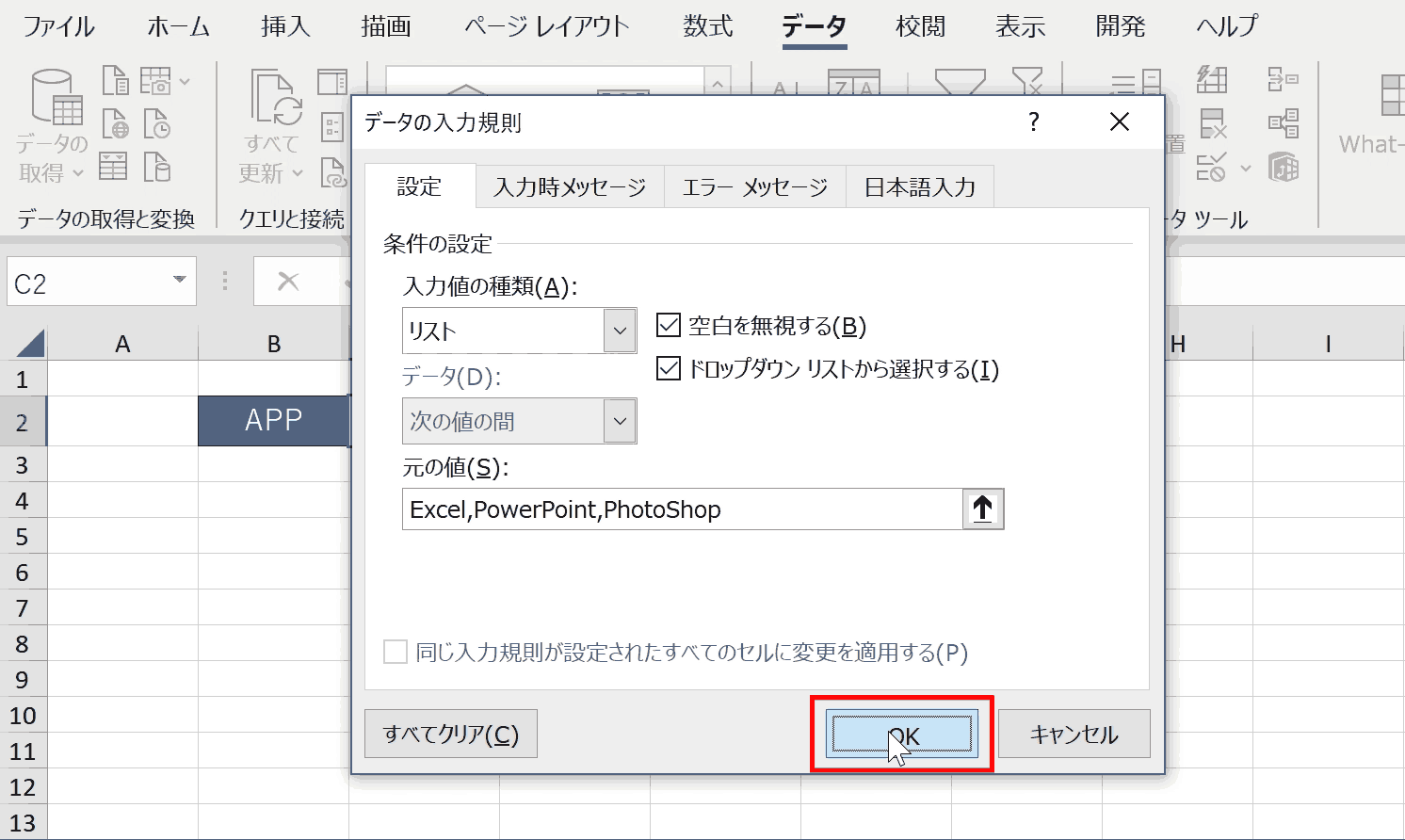Switch to the 開発 ribbon tab

(x=1121, y=26)
